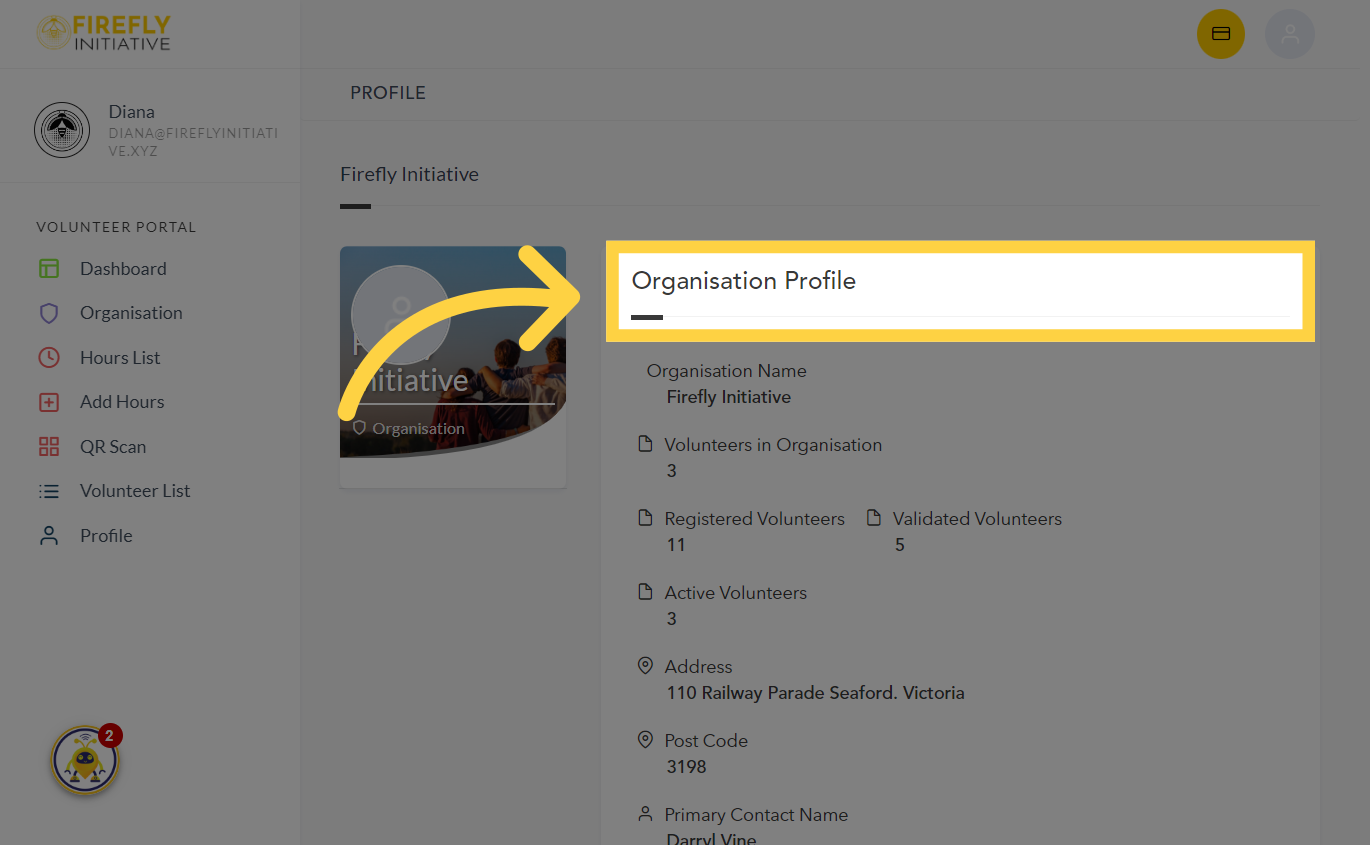Open the Hours List page
Screen dimensions: 1370x845
point(120,357)
